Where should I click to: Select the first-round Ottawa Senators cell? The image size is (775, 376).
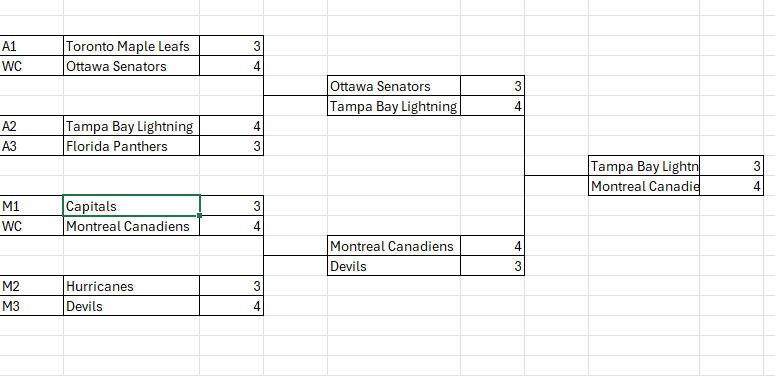(131, 66)
